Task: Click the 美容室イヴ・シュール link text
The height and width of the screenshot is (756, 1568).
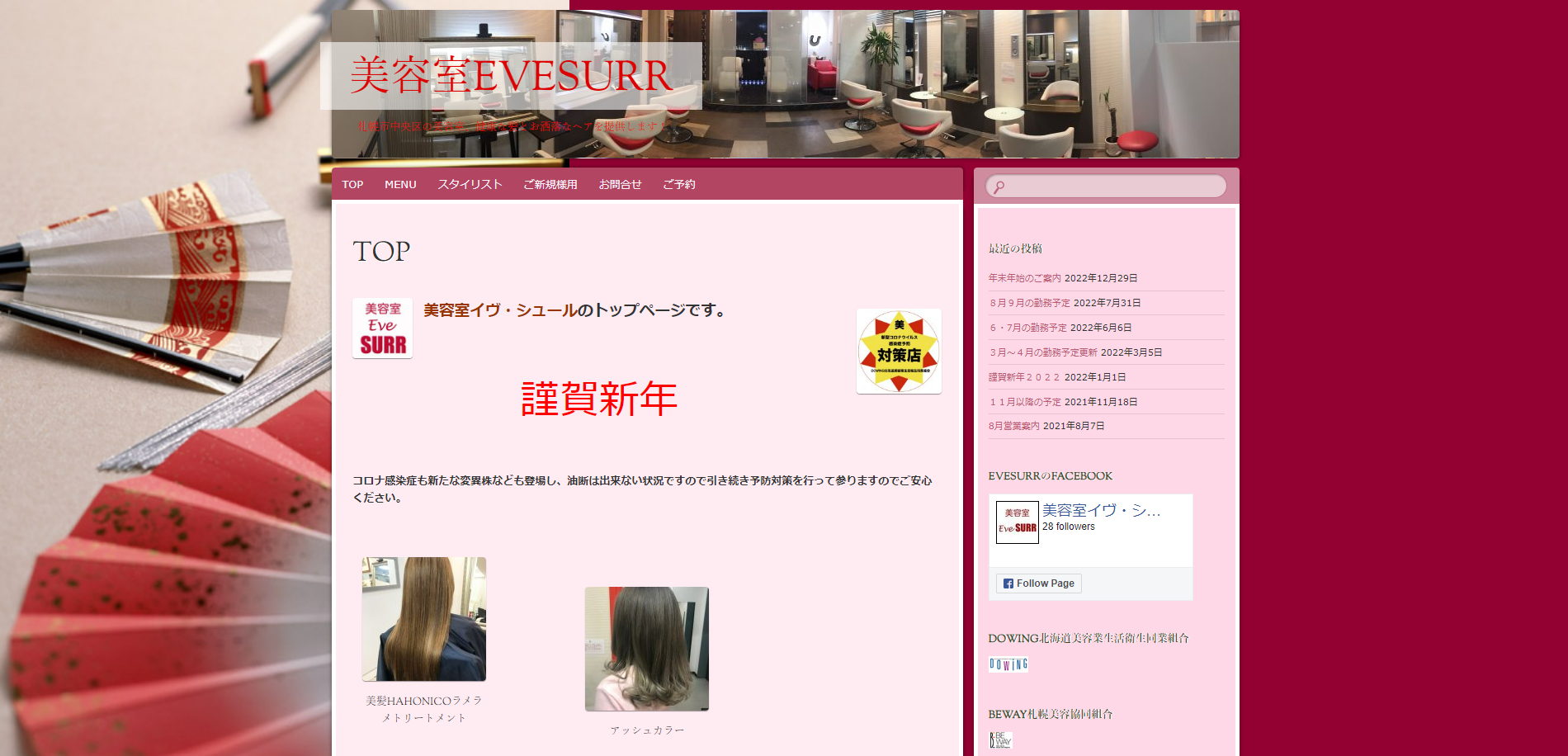Action: (x=500, y=310)
